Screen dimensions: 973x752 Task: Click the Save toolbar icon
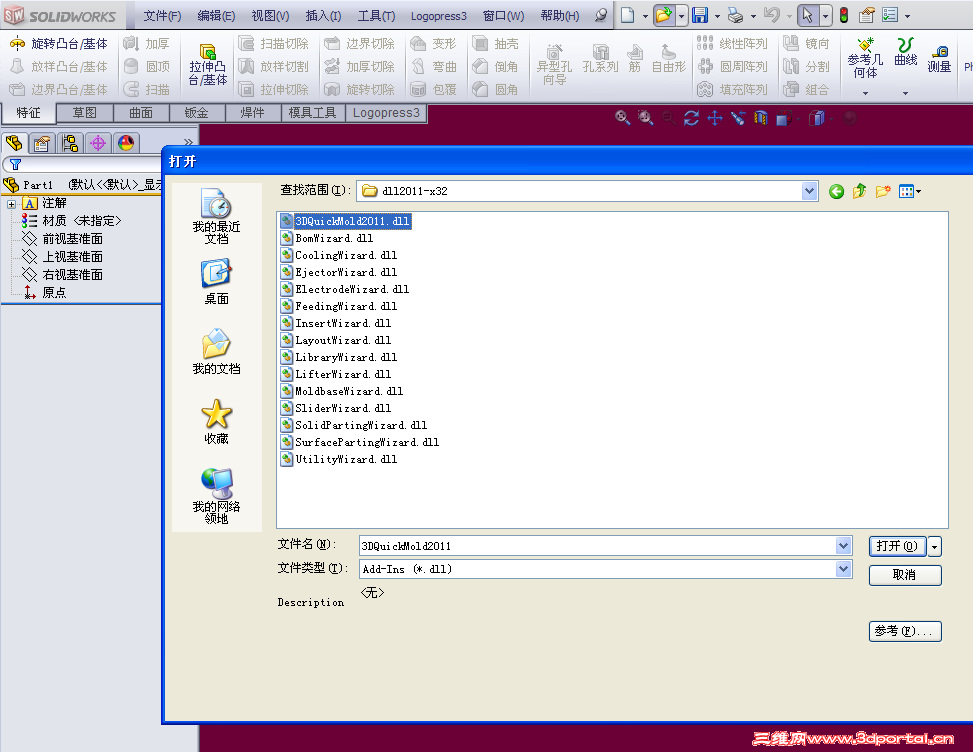tap(700, 15)
